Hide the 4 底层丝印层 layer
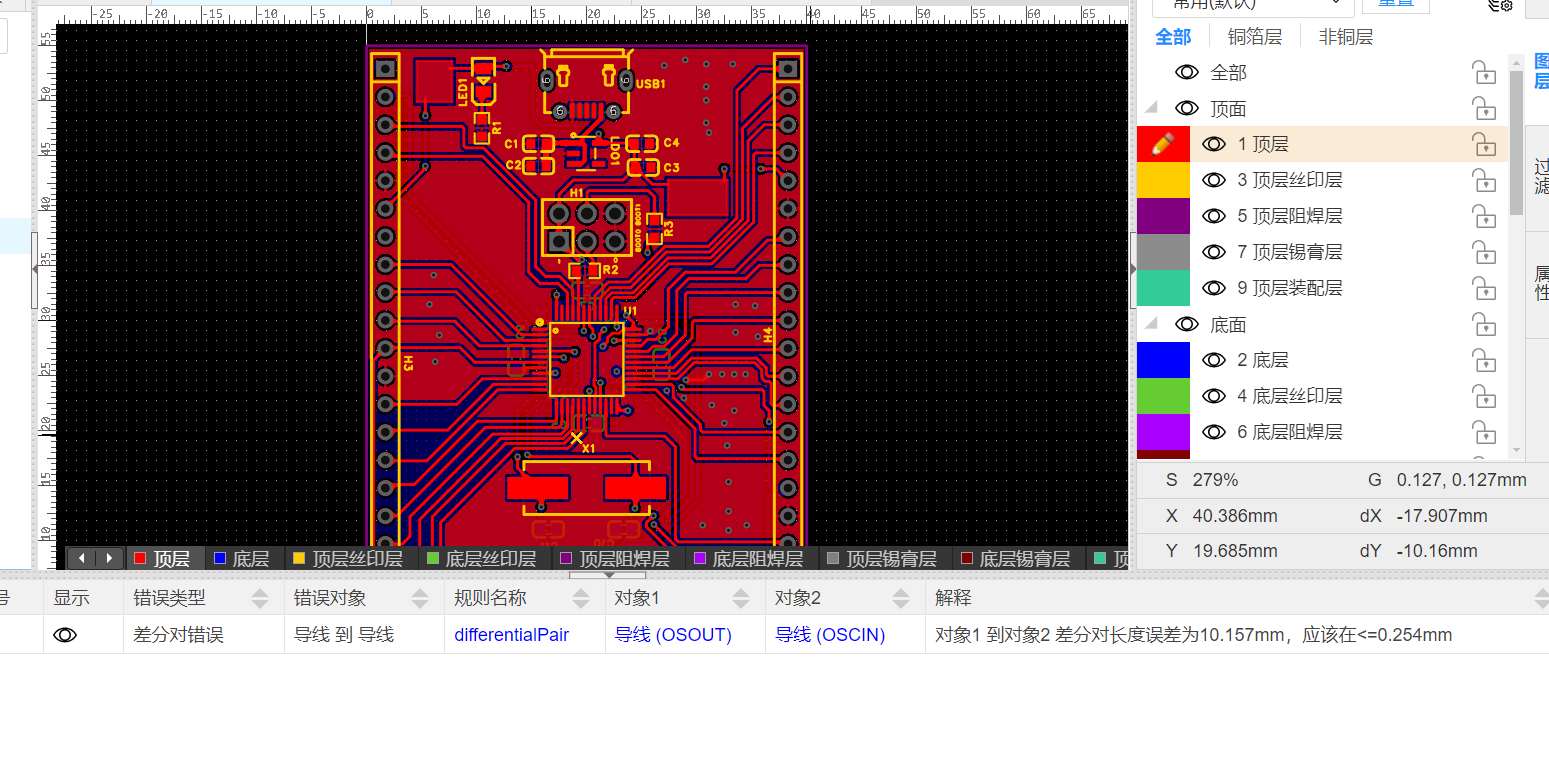 pos(1214,396)
